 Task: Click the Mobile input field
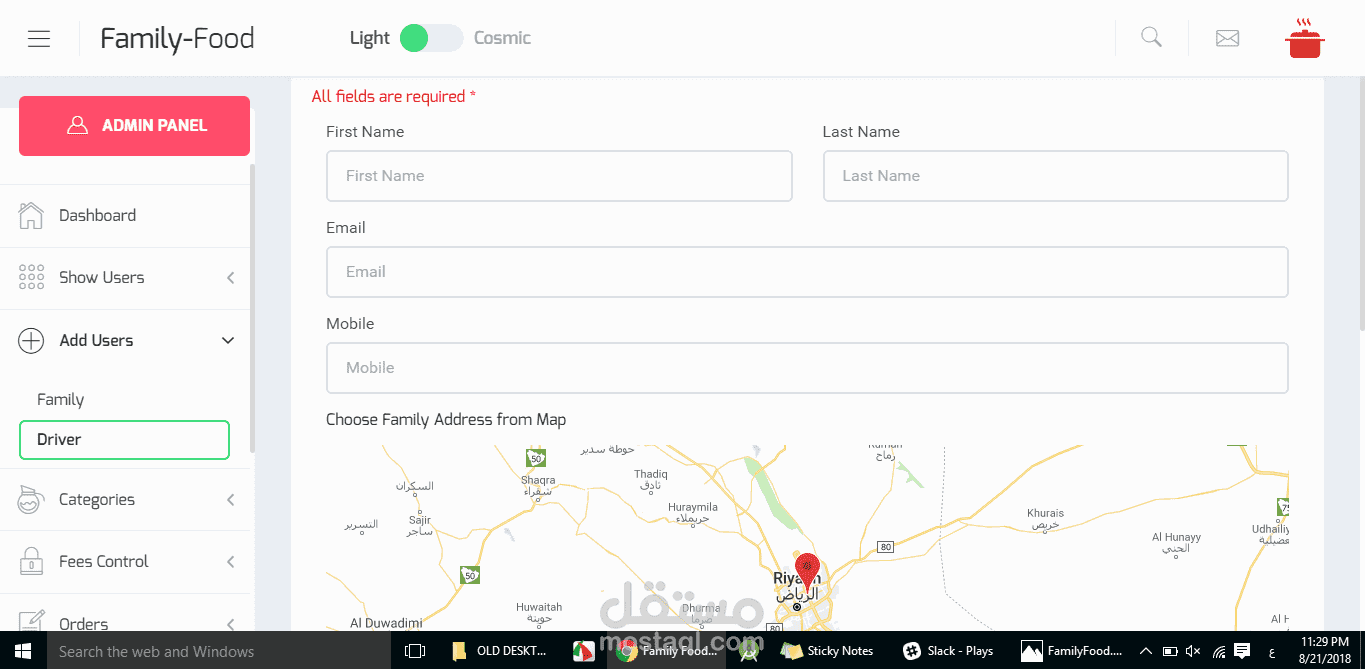coord(807,368)
